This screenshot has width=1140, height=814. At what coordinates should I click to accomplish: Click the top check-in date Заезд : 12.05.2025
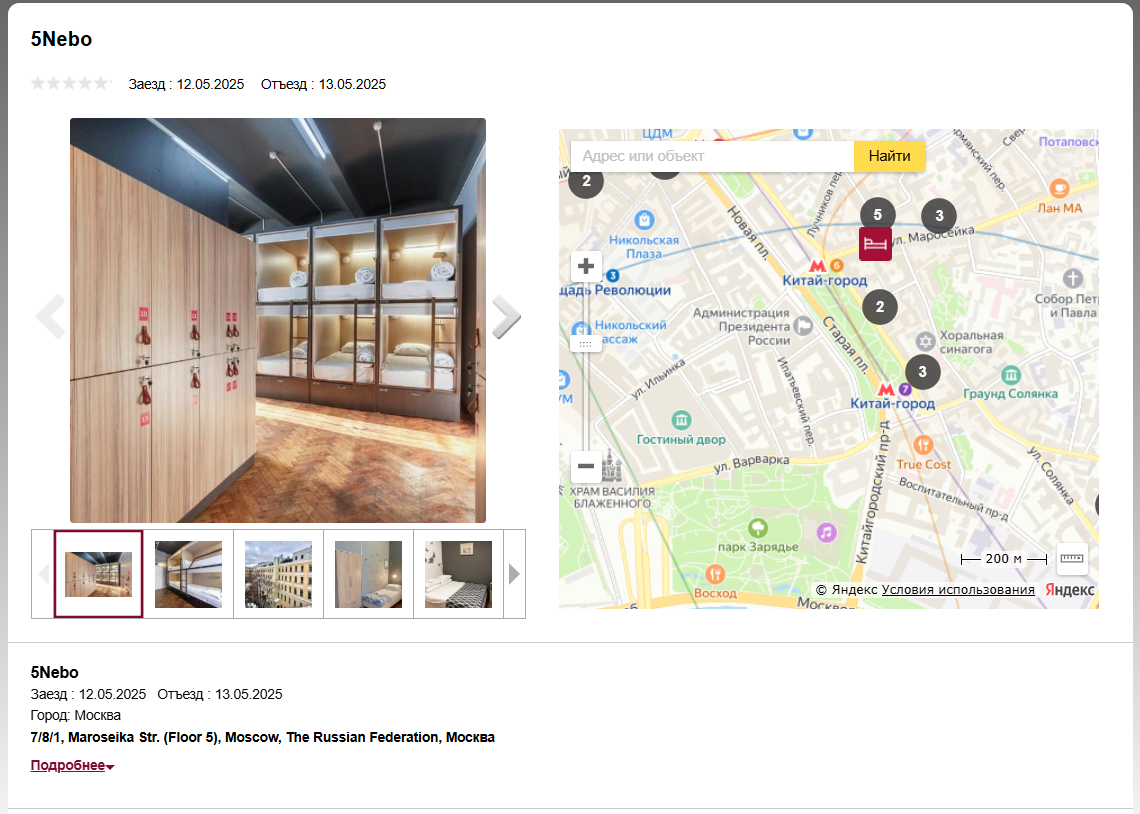186,84
